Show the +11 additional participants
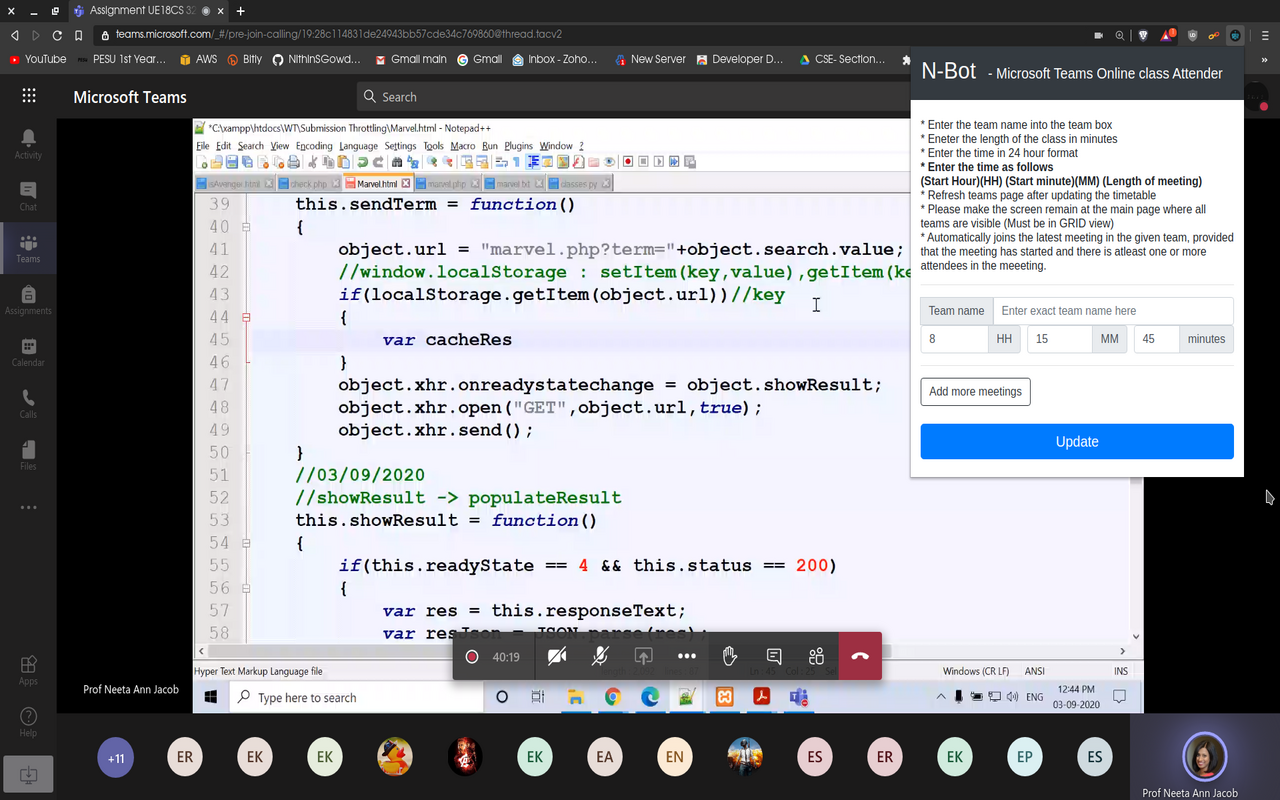 point(116,758)
